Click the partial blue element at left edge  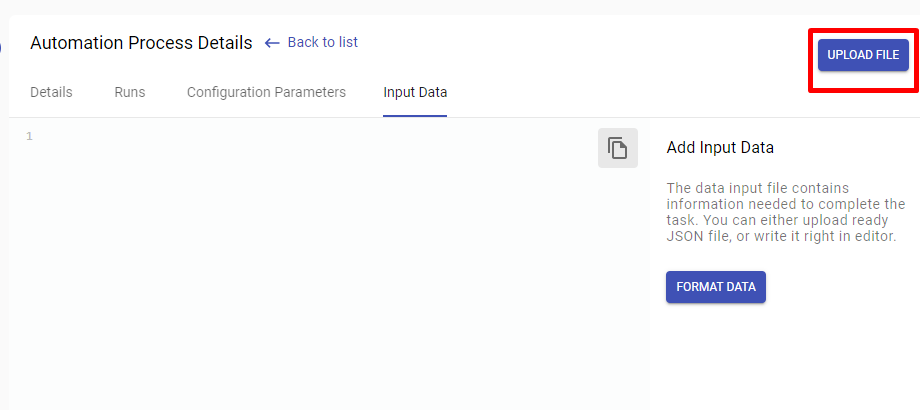(x=1, y=46)
